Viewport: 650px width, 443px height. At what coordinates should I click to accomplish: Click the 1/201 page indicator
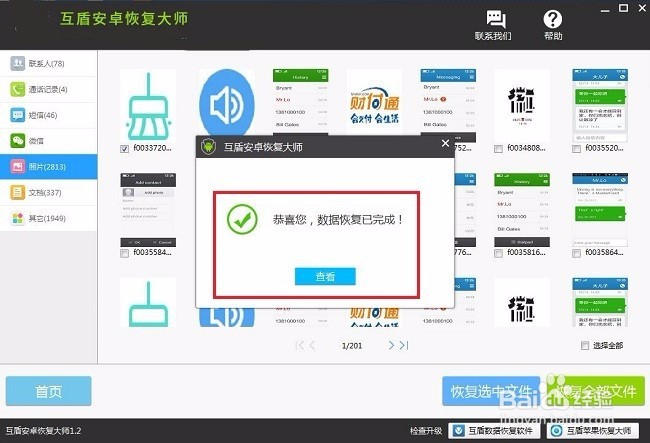(352, 346)
